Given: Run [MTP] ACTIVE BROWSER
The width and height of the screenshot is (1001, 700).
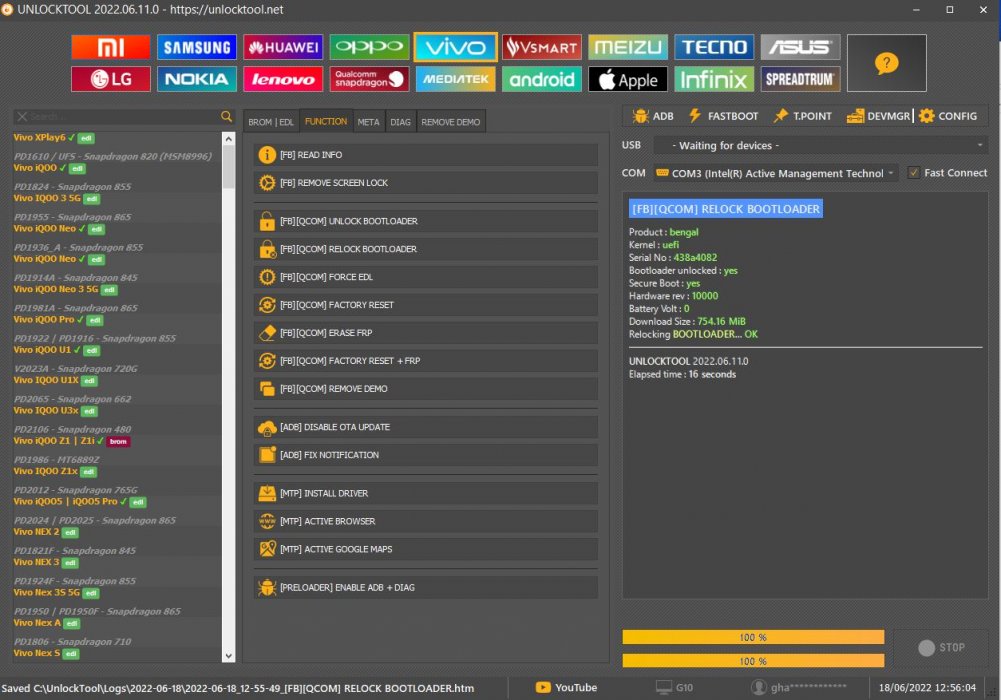Looking at the screenshot, I should [426, 521].
